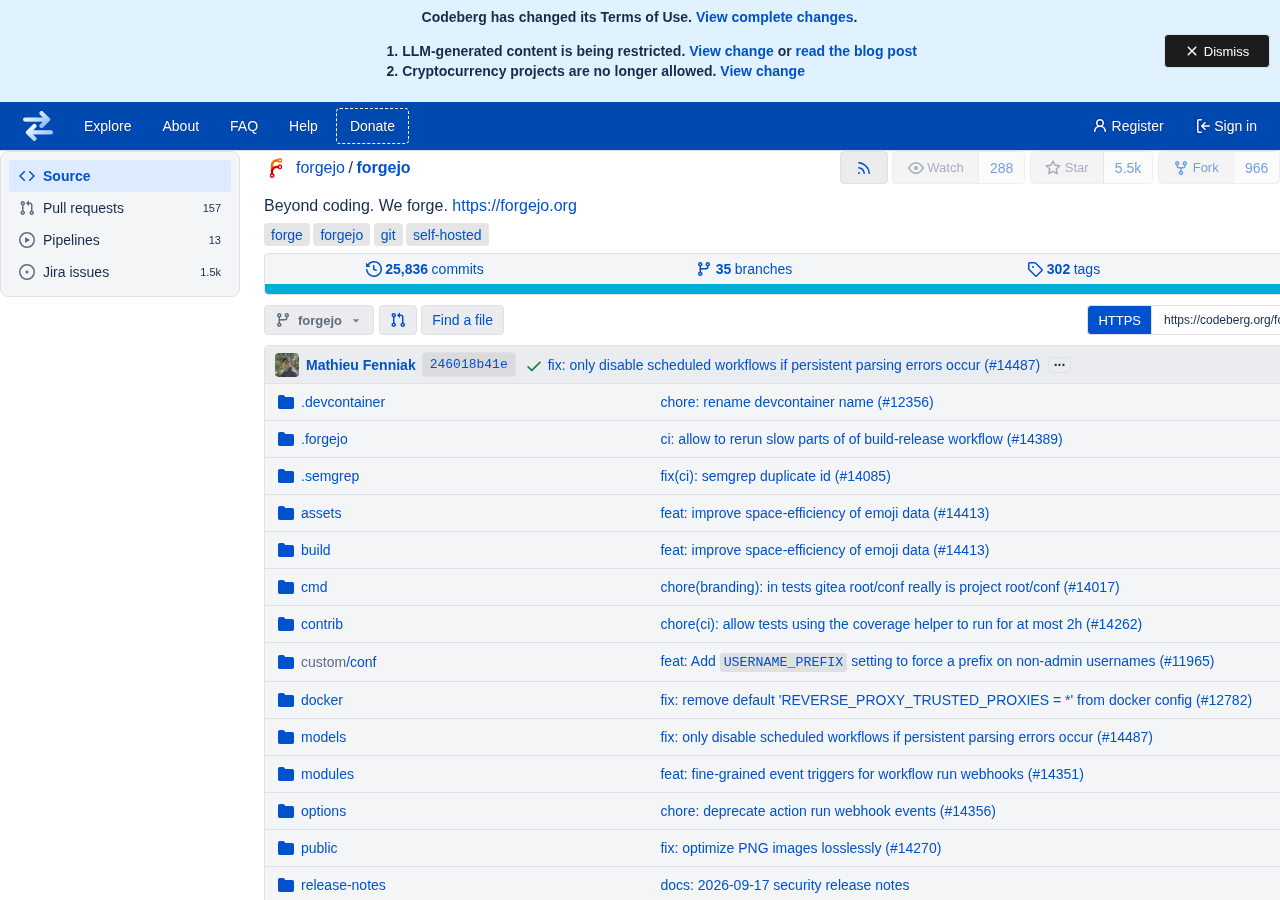Open 35 branches list
The height and width of the screenshot is (900, 1280).
[744, 269]
